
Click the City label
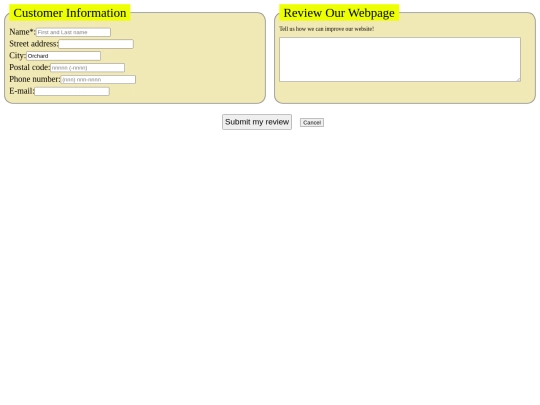pos(18,55)
